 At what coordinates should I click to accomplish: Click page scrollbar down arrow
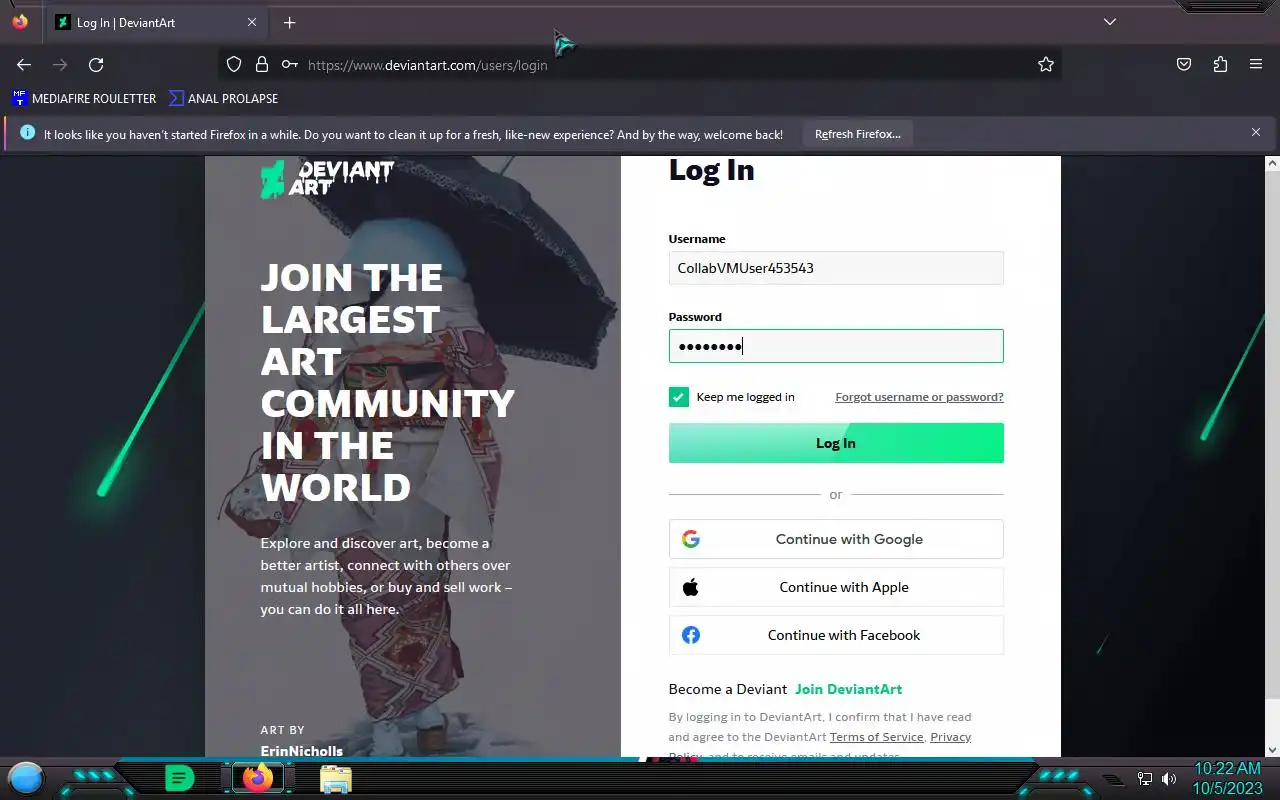click(1272, 749)
